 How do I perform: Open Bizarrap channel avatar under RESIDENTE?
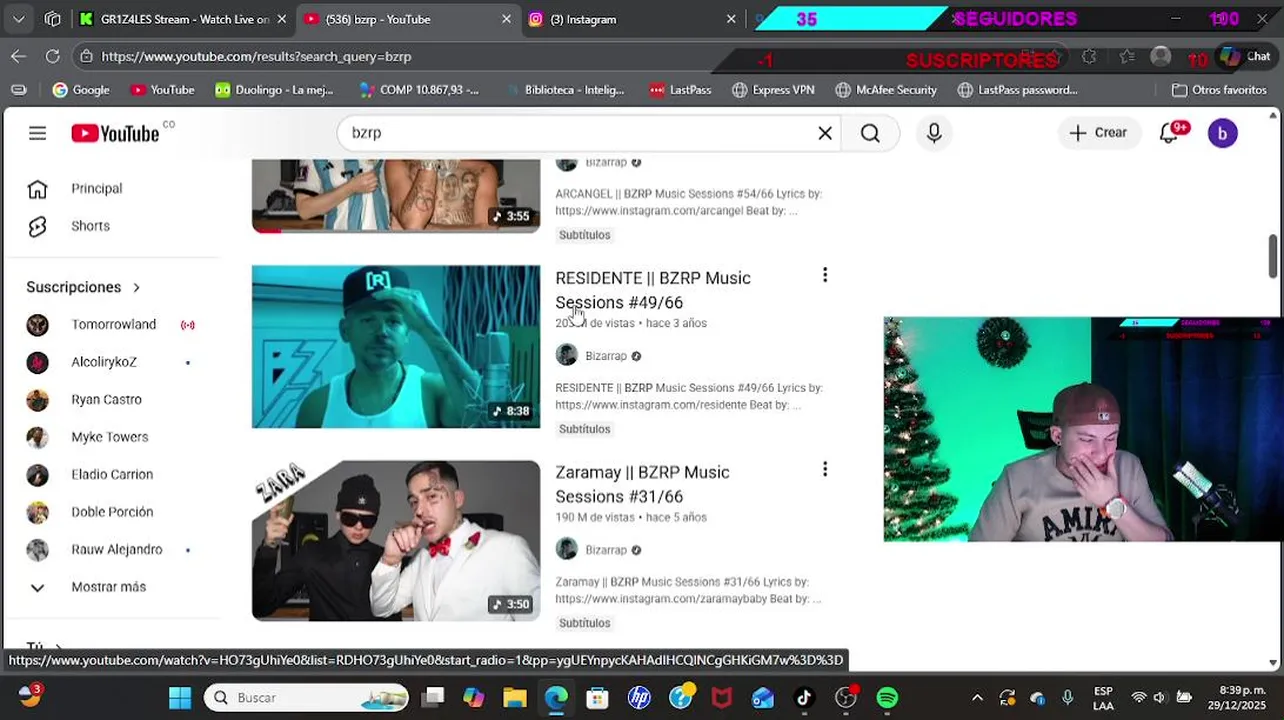(x=567, y=355)
